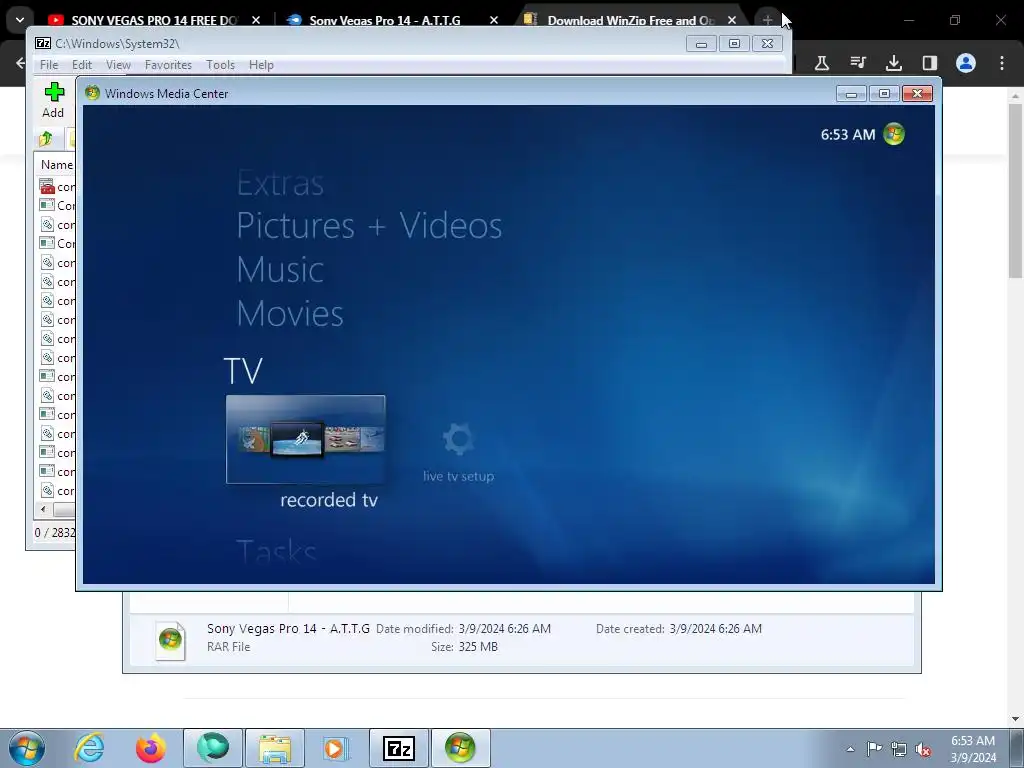The height and width of the screenshot is (768, 1024).
Task: Click the taskbar clock 6:53 AM
Action: (973, 741)
